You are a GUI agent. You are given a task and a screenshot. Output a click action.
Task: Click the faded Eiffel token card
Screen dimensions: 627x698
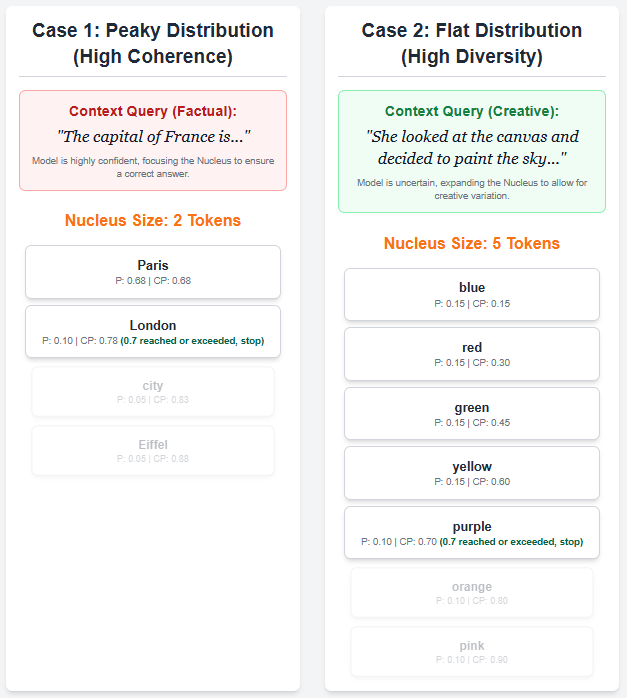point(153,451)
